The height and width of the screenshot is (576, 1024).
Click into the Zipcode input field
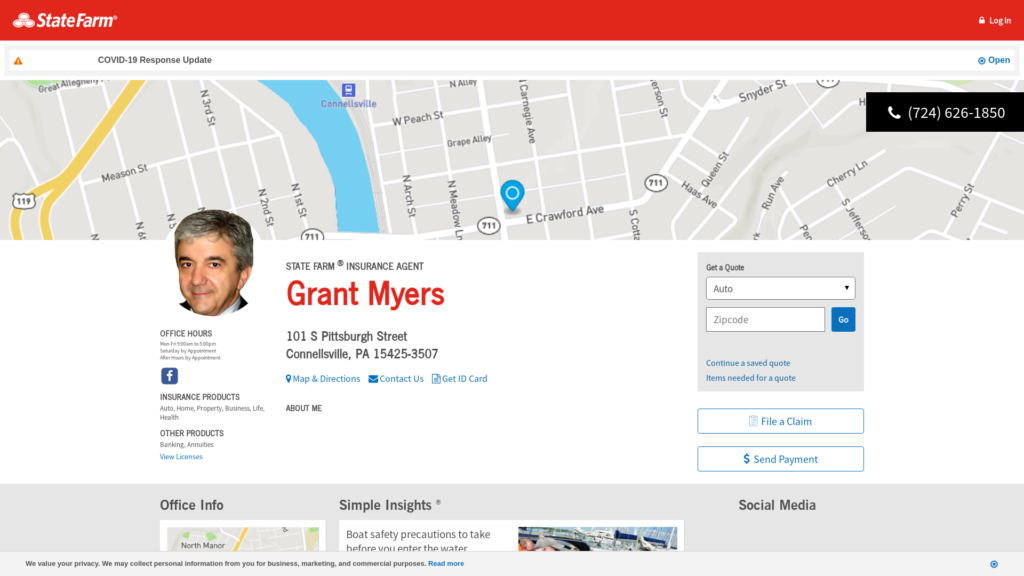[765, 320]
